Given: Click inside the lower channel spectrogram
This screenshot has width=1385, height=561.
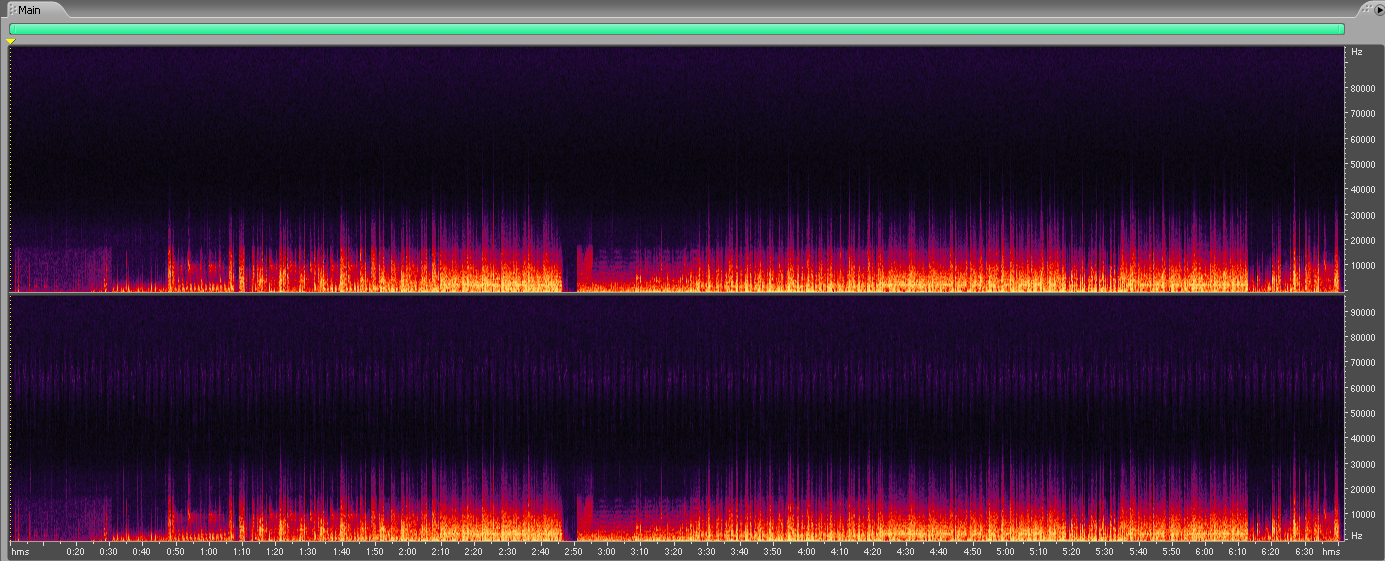Looking at the screenshot, I should (x=676, y=418).
